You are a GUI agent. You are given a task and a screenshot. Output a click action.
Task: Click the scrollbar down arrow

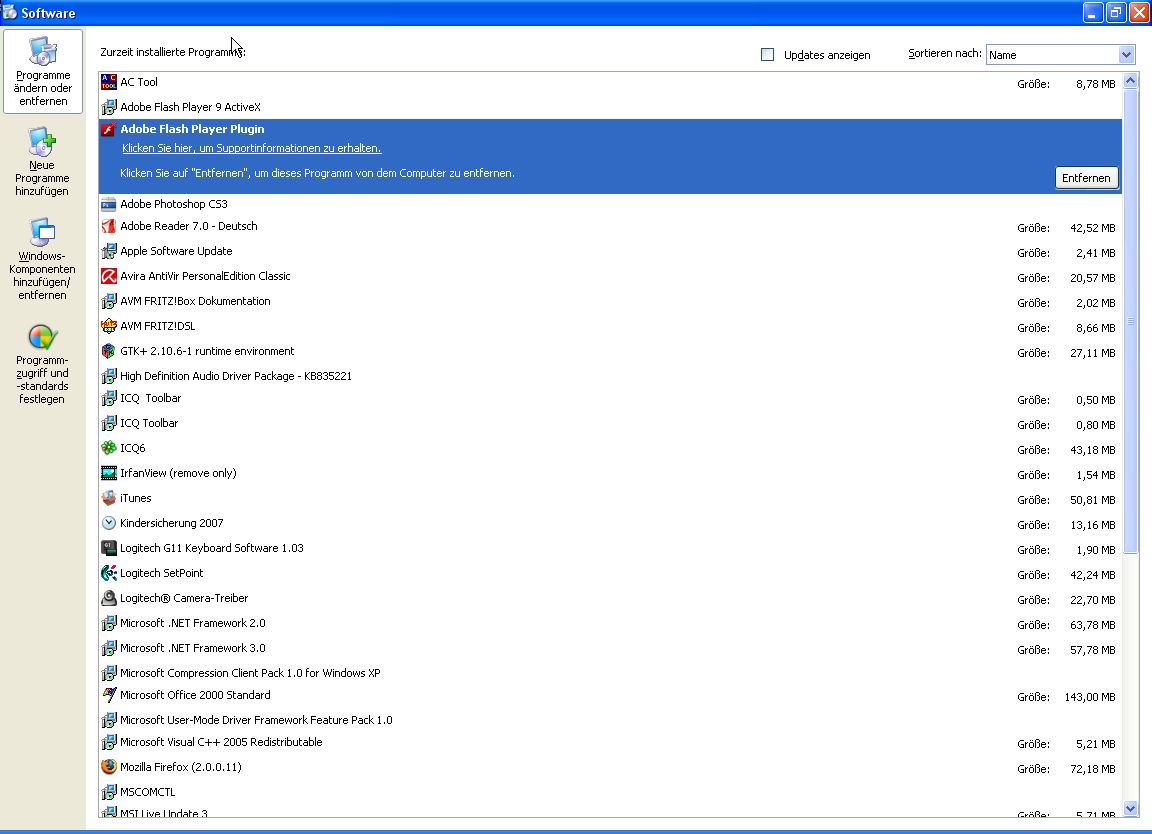[x=1130, y=808]
